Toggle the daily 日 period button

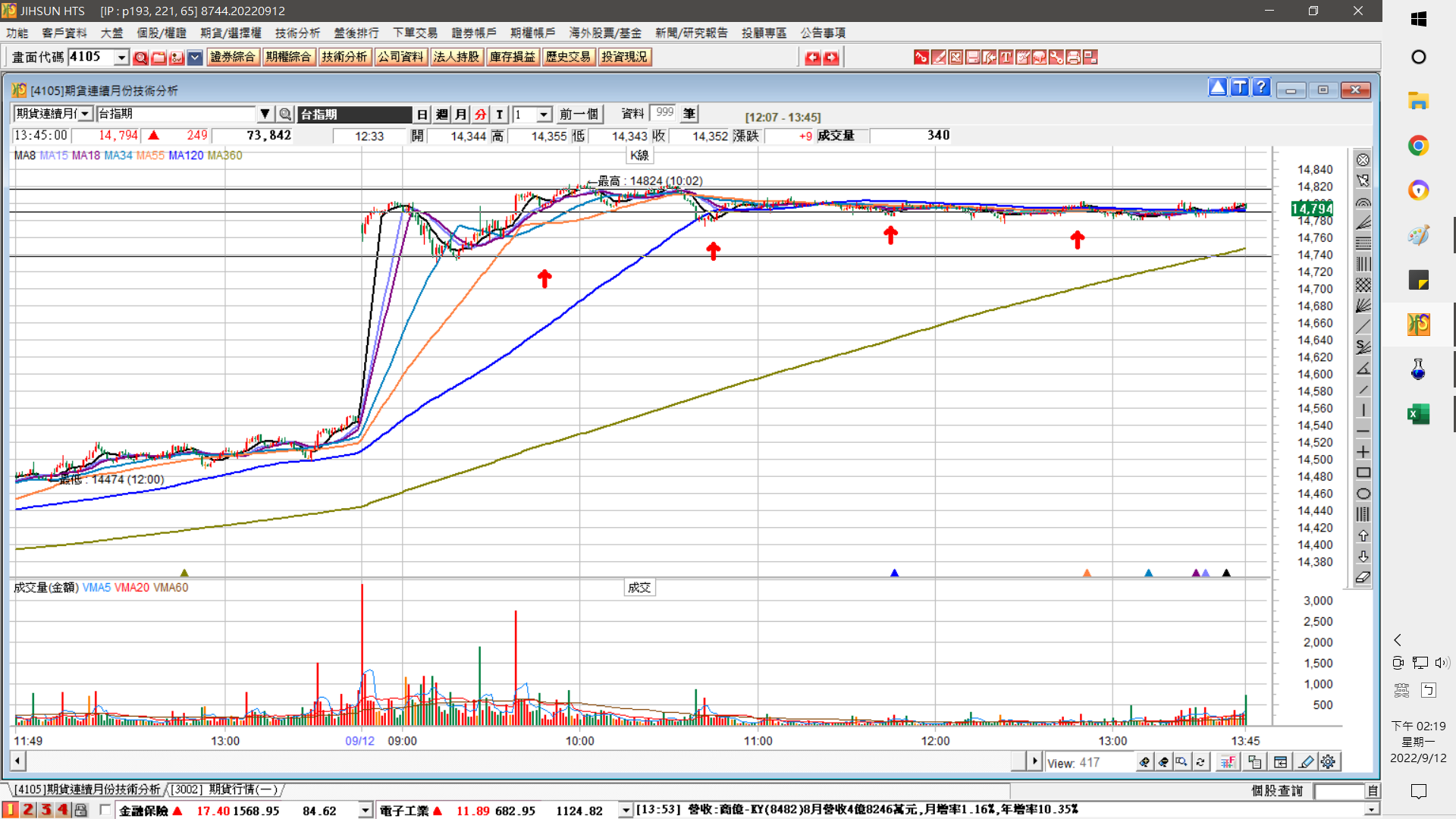[x=422, y=115]
